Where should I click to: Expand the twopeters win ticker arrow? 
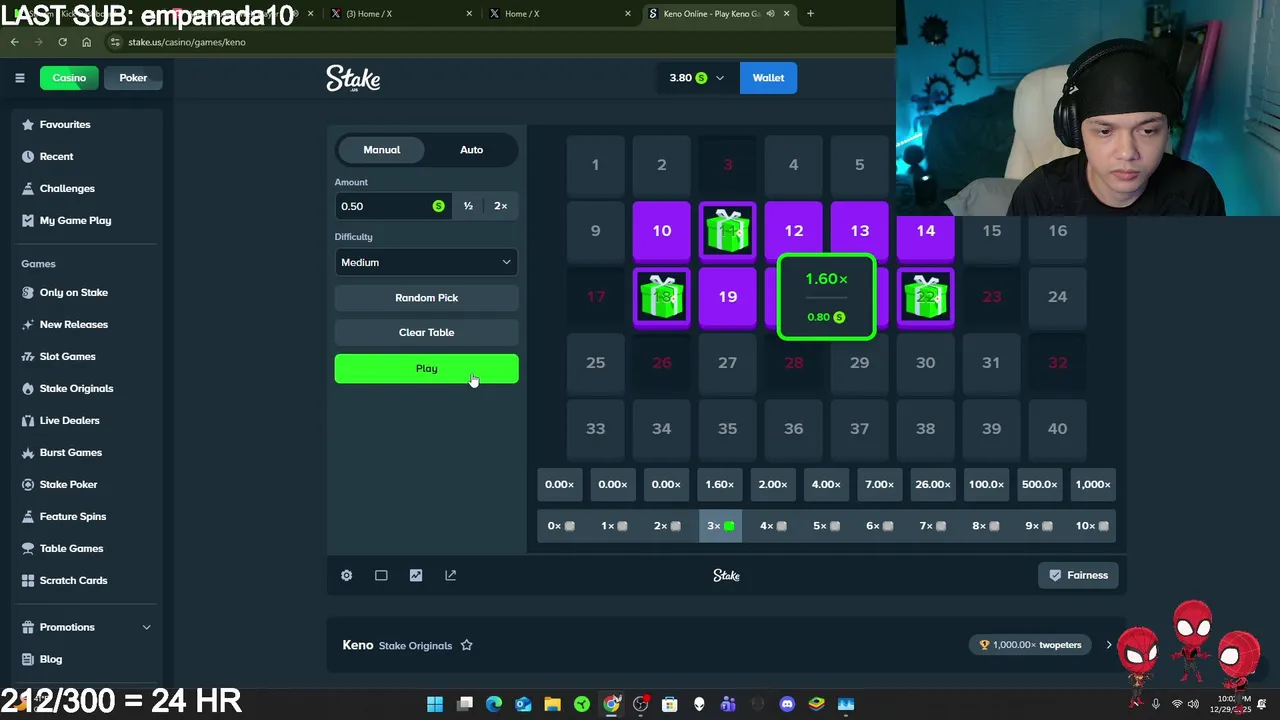coord(1109,645)
